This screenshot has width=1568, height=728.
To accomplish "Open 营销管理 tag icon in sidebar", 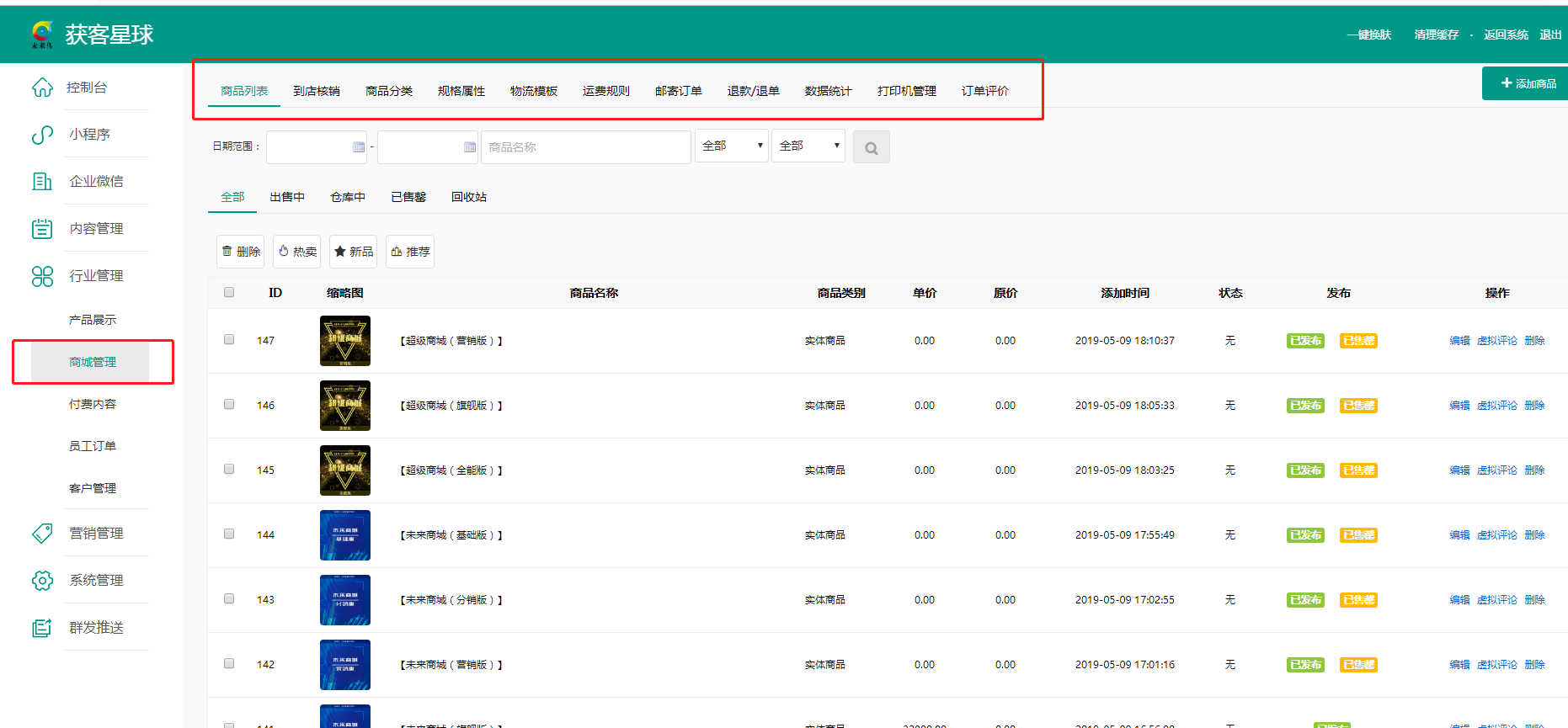I will tap(42, 534).
